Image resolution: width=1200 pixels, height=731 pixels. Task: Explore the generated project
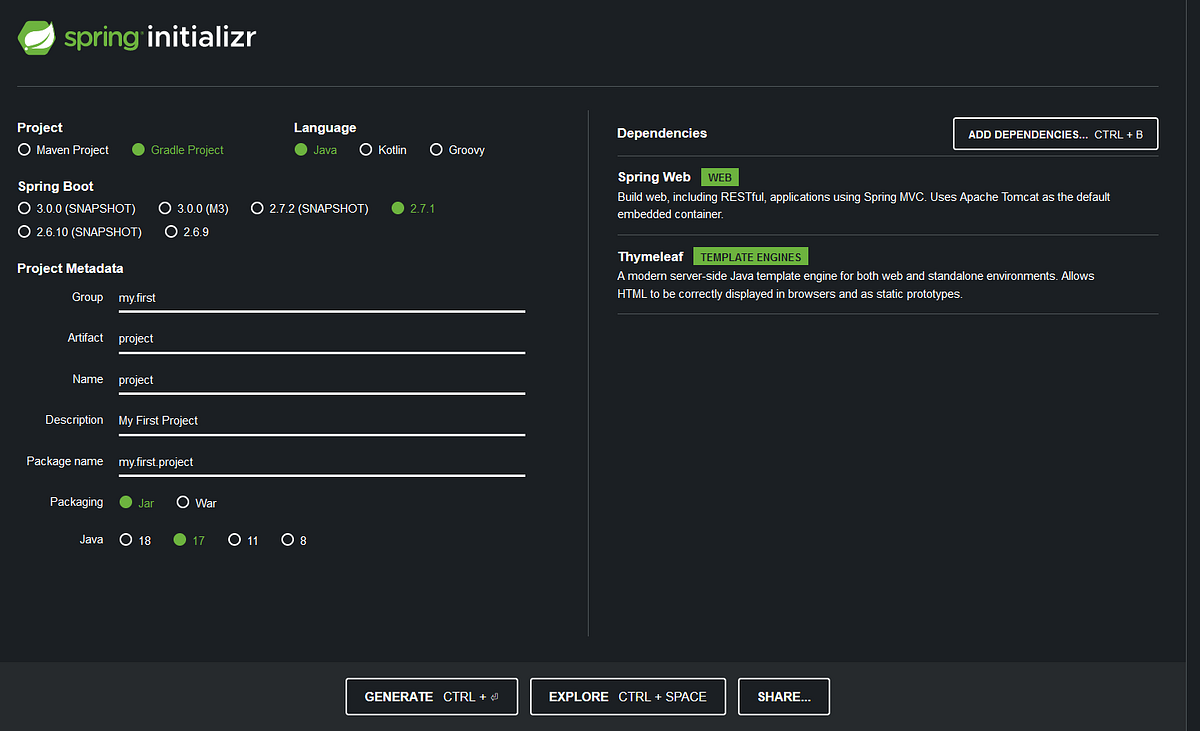pyautogui.click(x=628, y=697)
